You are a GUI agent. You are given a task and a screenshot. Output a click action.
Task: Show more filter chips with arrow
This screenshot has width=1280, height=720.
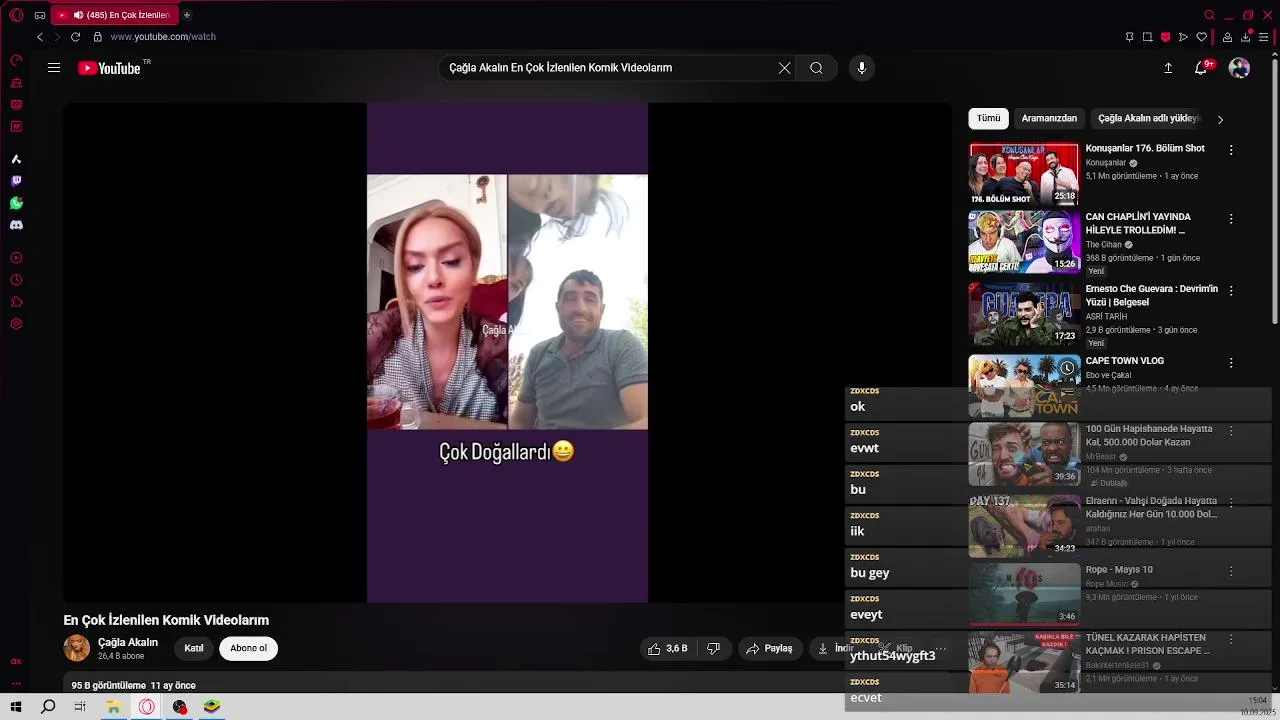pos(1220,119)
